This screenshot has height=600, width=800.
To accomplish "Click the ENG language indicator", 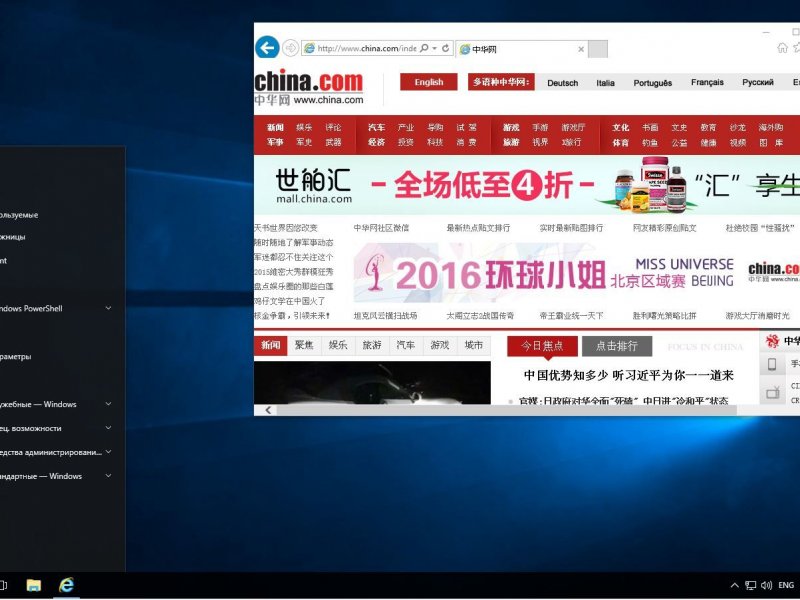I will (786, 585).
